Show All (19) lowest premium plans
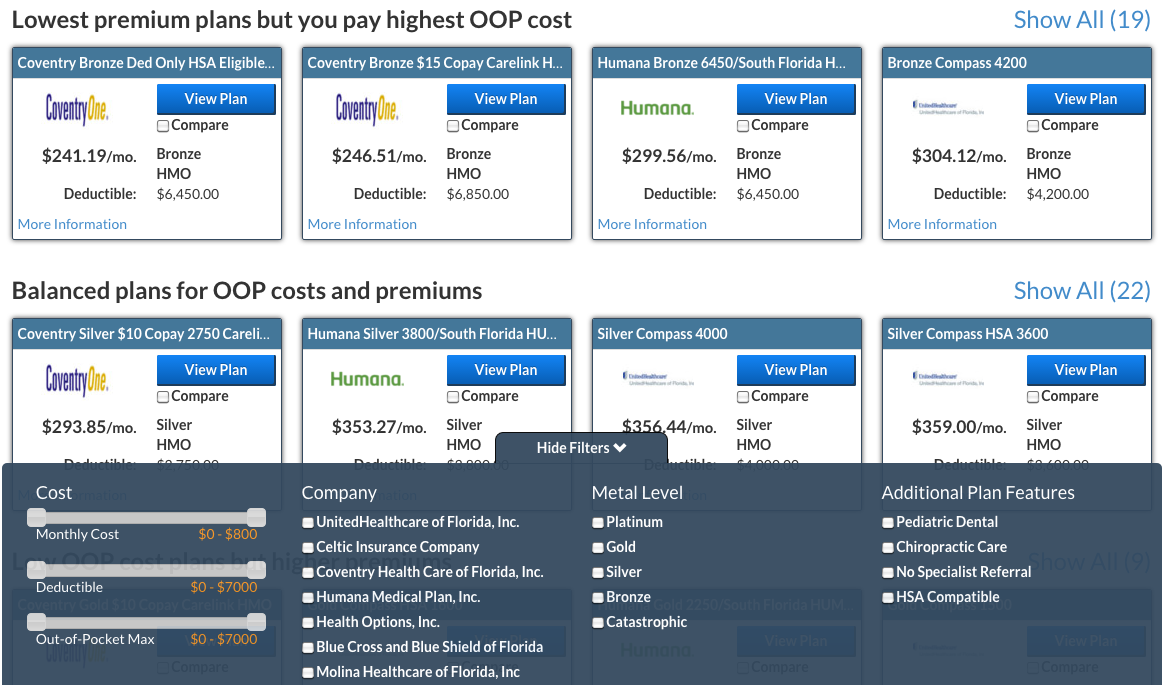This screenshot has height=685, width=1169. pyautogui.click(x=1082, y=20)
